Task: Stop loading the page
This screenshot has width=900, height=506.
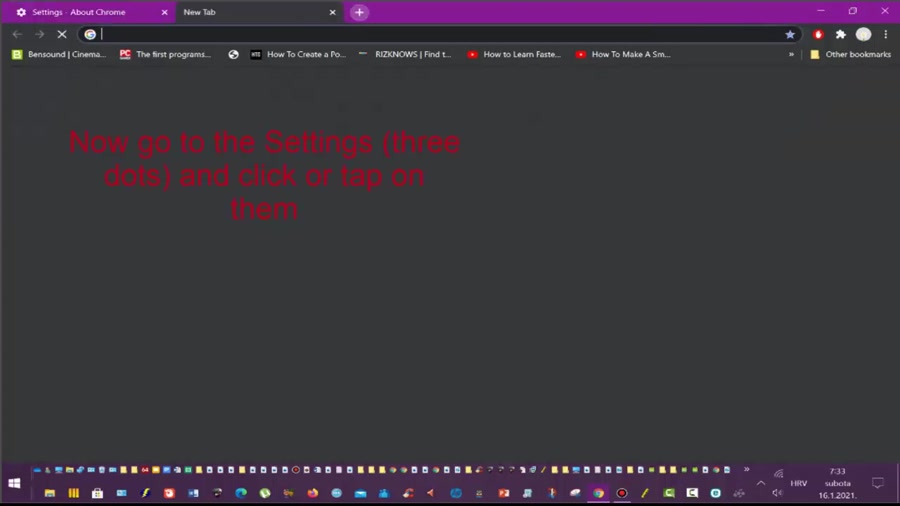Action: [61, 34]
